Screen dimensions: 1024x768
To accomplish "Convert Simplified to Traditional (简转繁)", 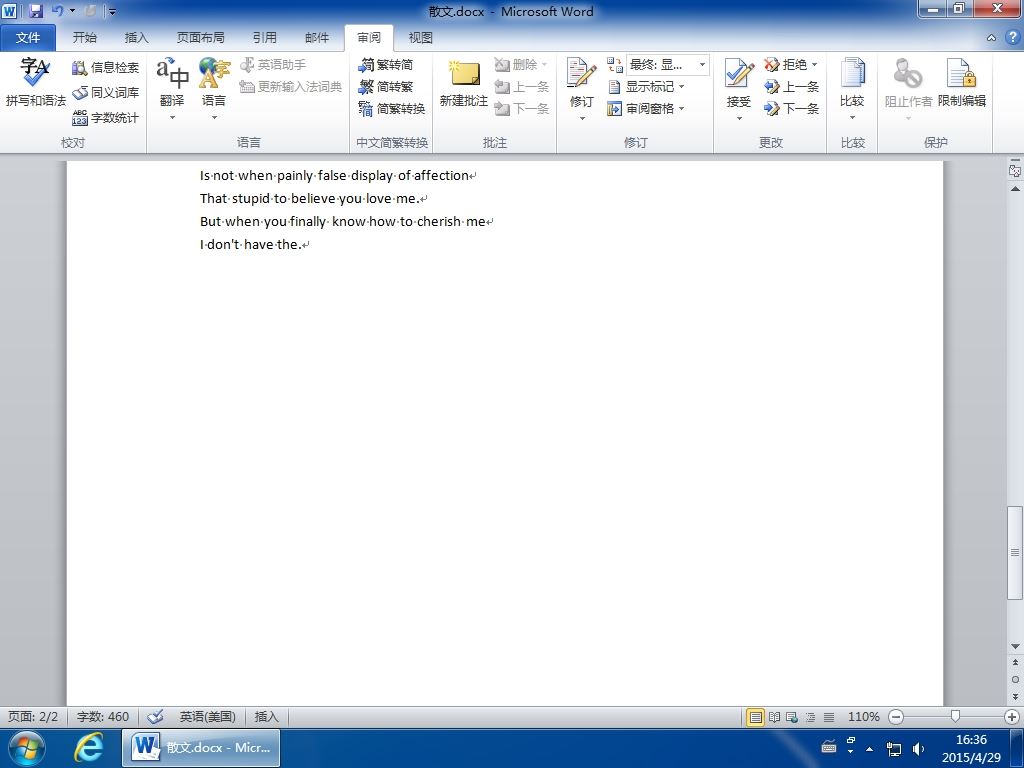I will tap(386, 87).
